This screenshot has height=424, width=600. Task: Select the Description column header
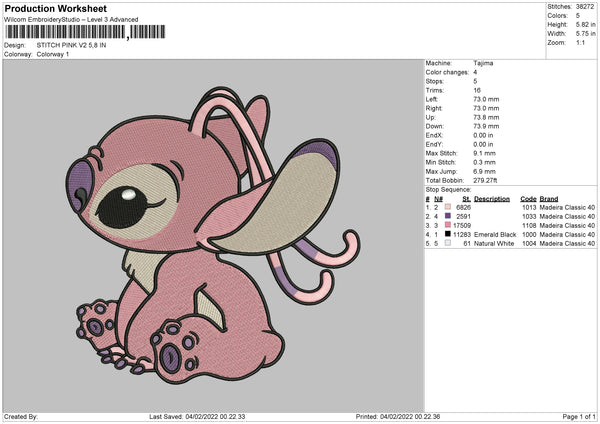[x=492, y=199]
